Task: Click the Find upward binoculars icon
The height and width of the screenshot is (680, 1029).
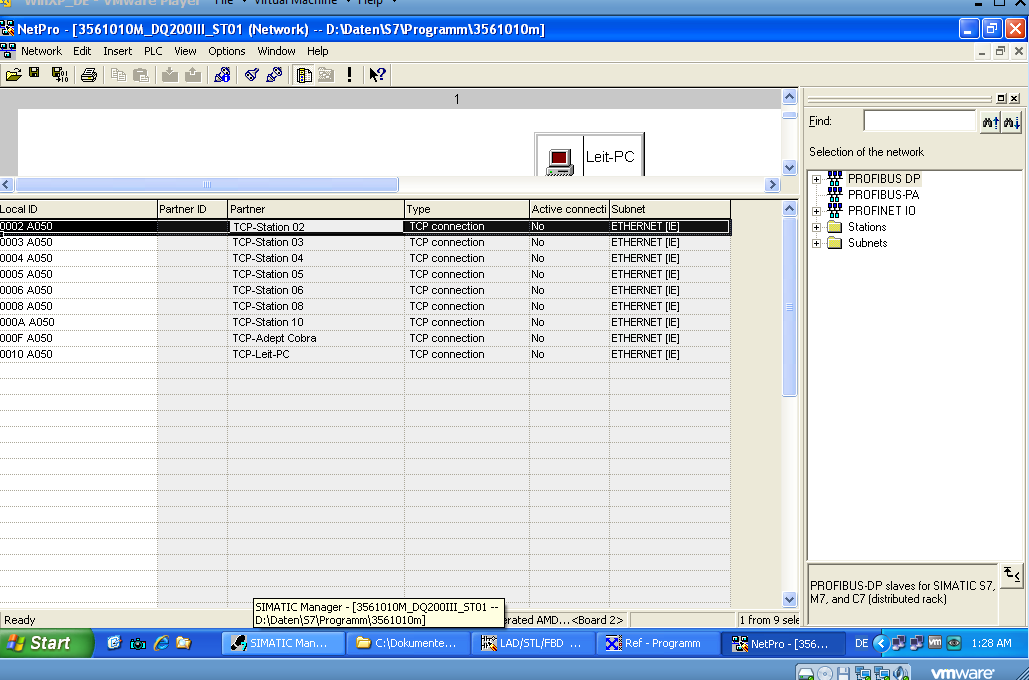Action: (x=990, y=122)
